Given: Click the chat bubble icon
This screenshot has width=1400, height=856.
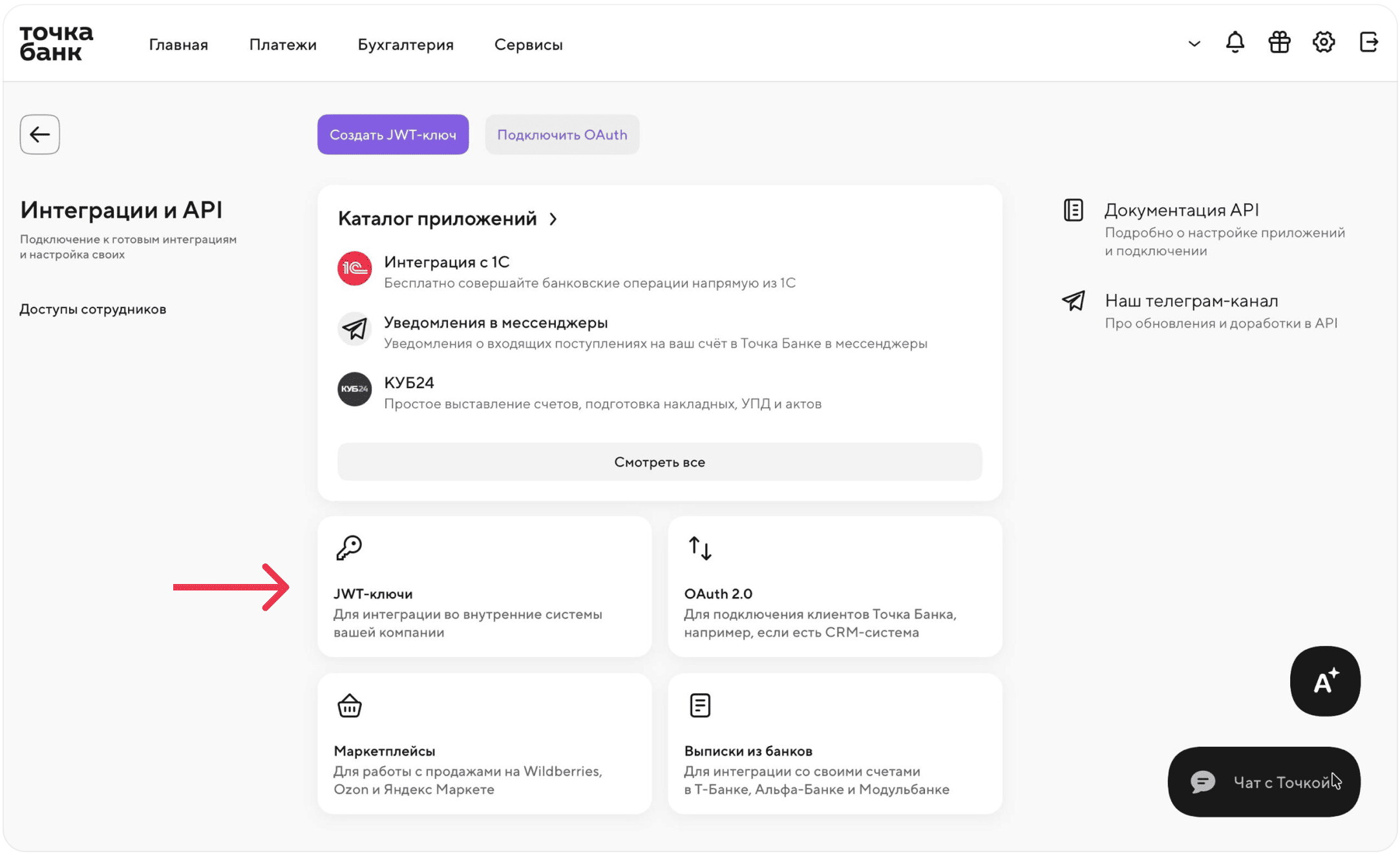Looking at the screenshot, I should pyautogui.click(x=1203, y=782).
